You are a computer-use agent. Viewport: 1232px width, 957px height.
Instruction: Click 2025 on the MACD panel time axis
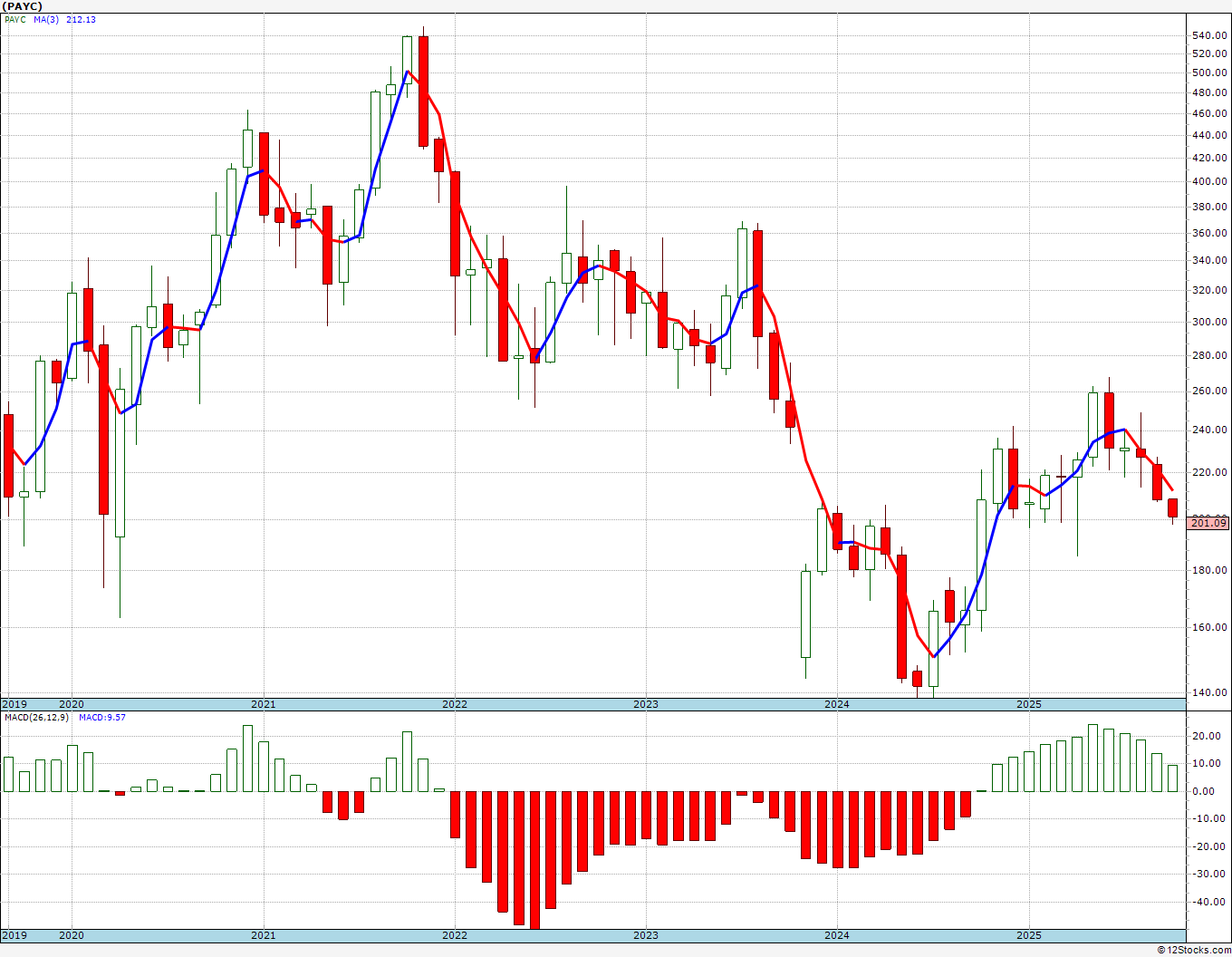[1029, 935]
